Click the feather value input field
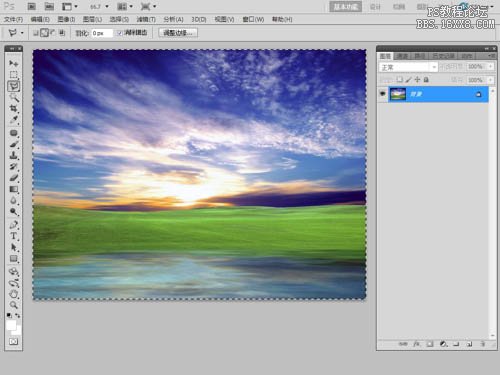 point(102,33)
